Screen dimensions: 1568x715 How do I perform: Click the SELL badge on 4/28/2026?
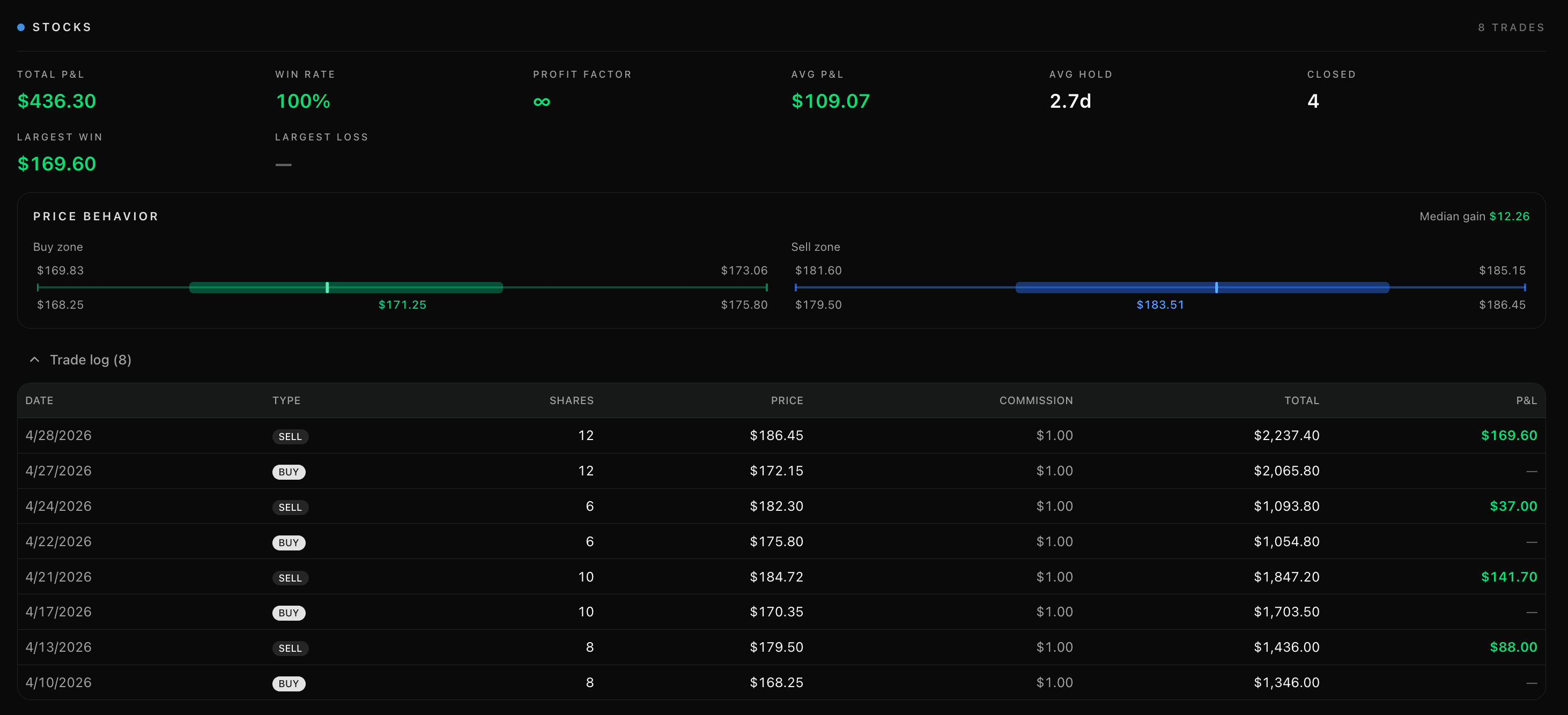pyautogui.click(x=290, y=436)
